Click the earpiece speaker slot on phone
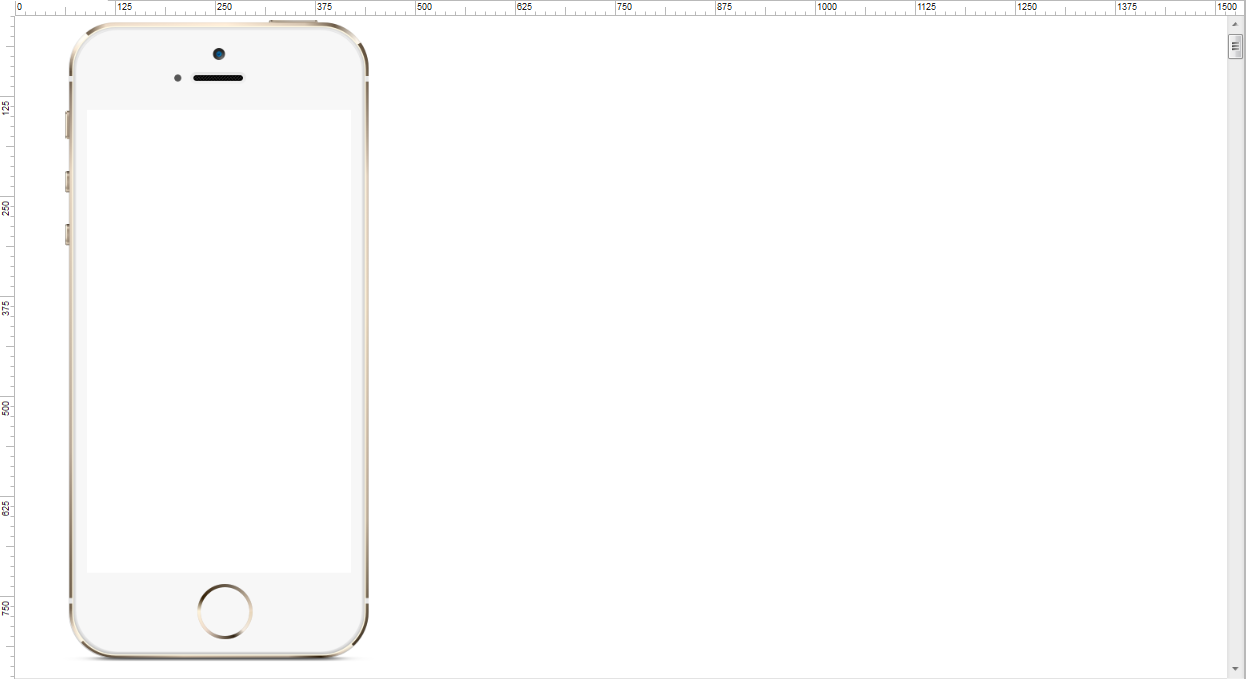This screenshot has height=679, width=1246. [218, 78]
